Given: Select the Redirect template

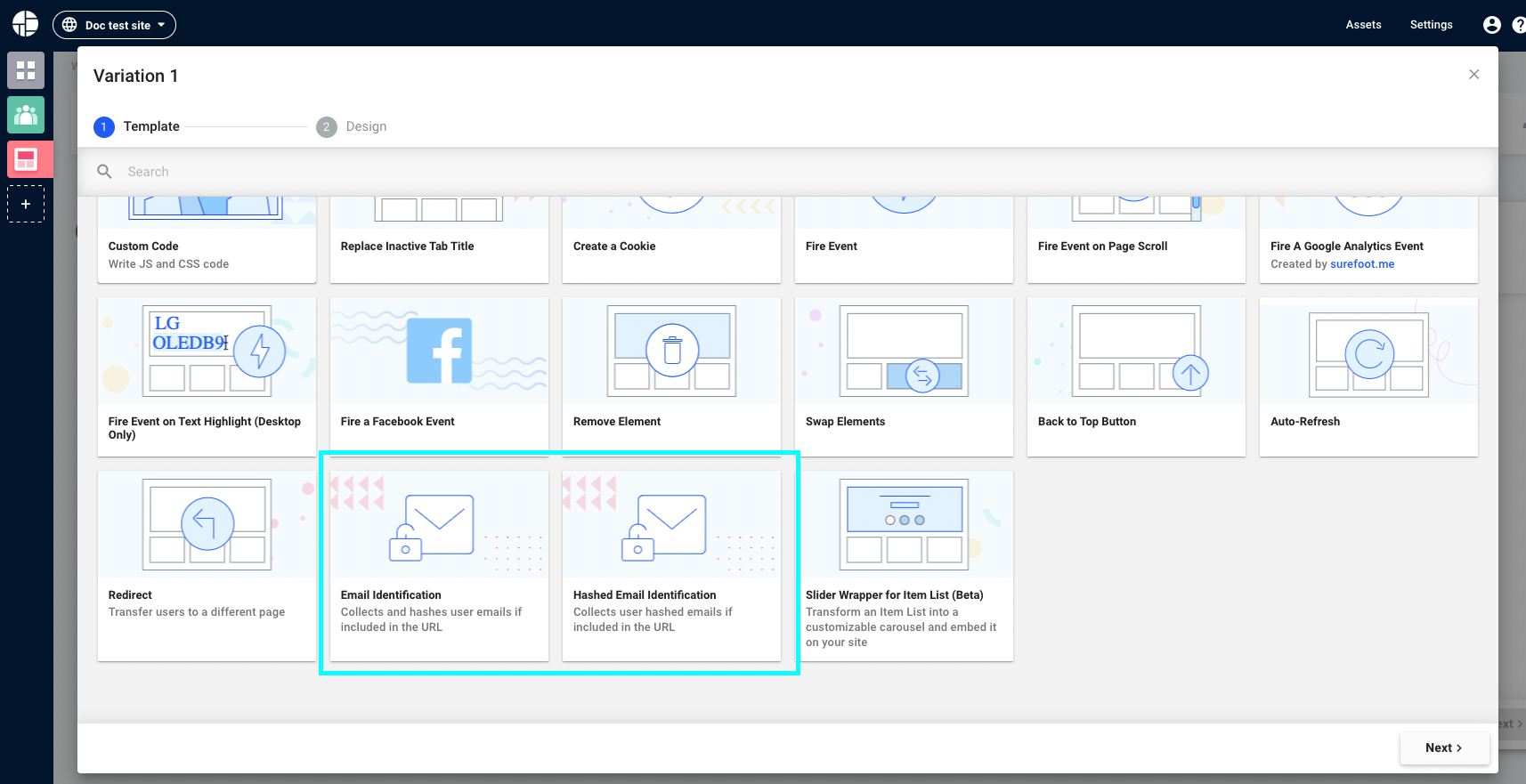Looking at the screenshot, I should pos(207,566).
